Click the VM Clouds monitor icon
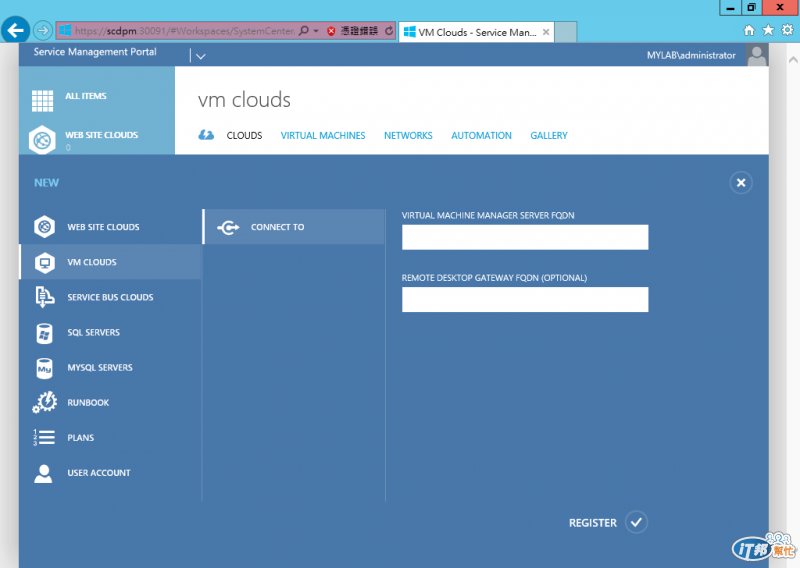The image size is (800, 568). (44, 262)
